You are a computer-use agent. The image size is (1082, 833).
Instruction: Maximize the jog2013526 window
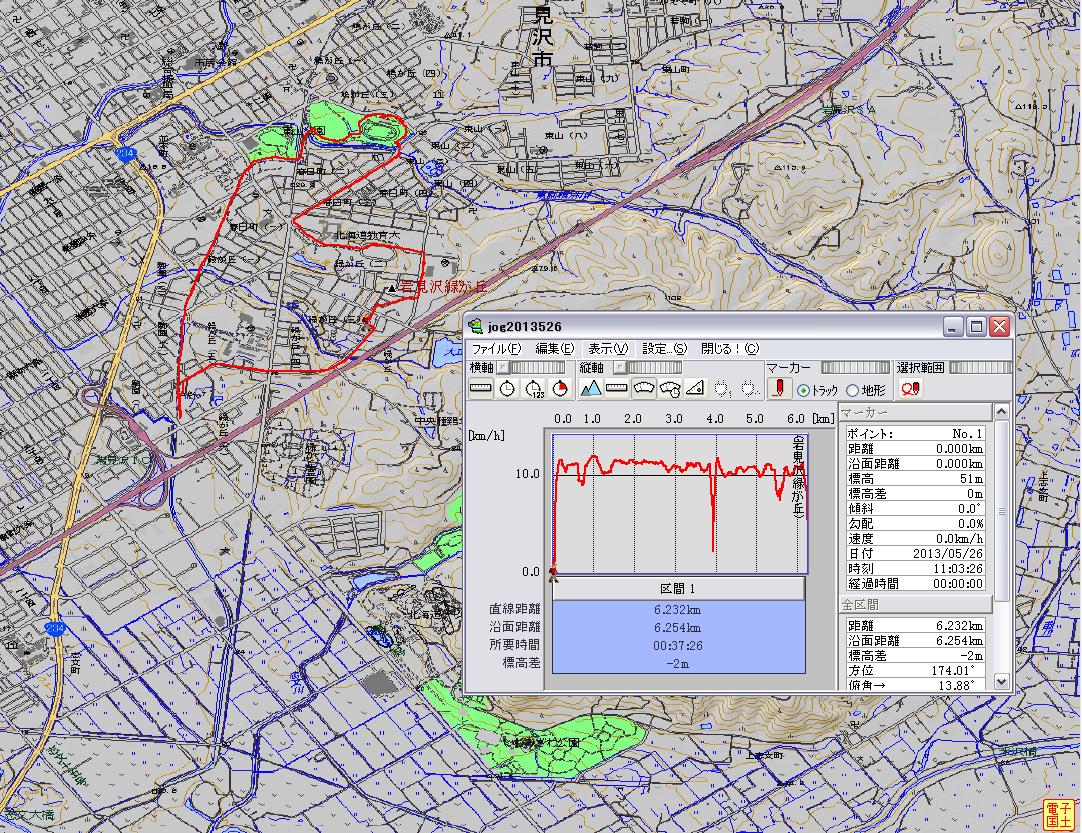pos(976,326)
